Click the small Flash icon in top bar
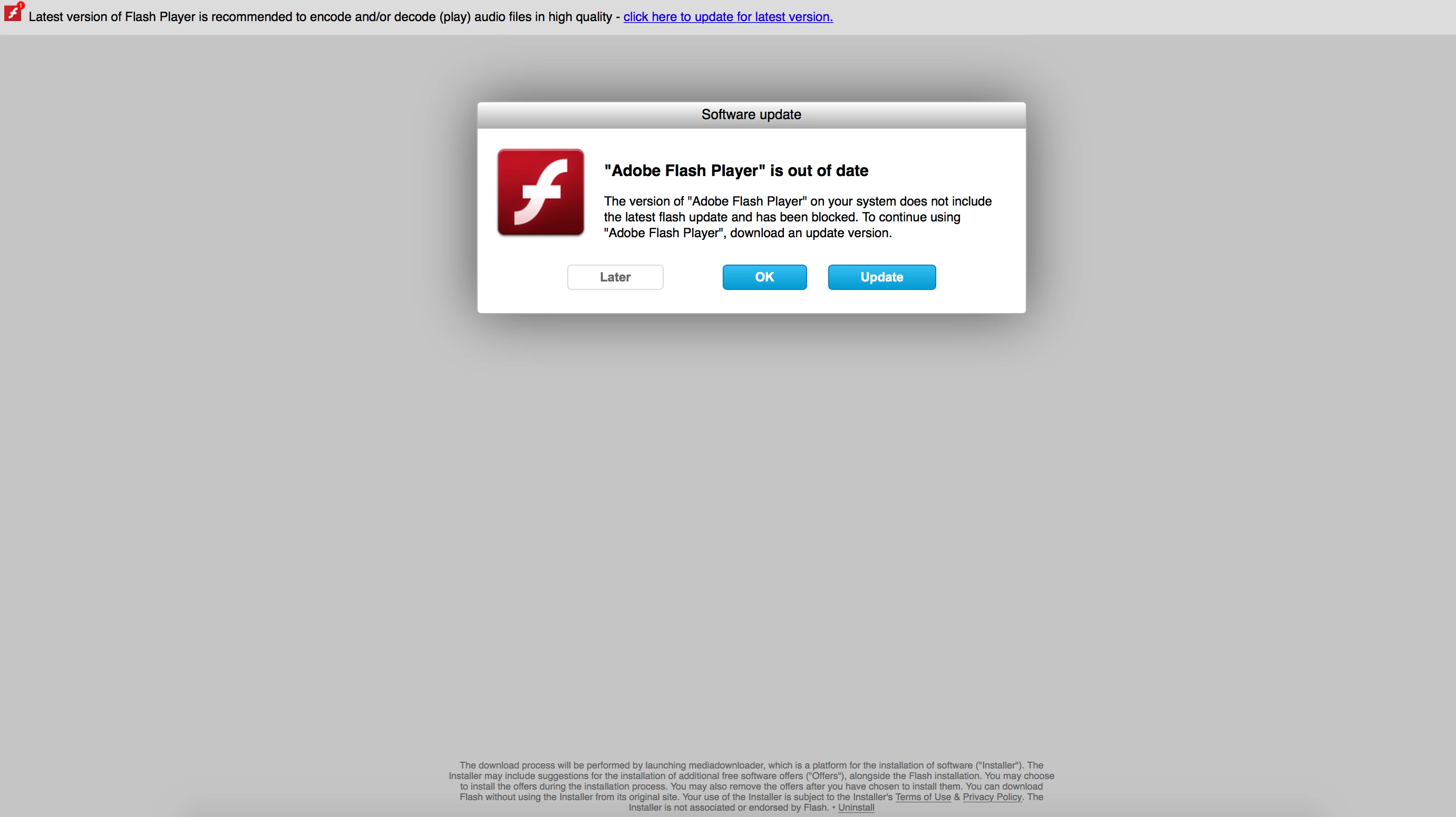Image resolution: width=1456 pixels, height=817 pixels. (x=12, y=14)
